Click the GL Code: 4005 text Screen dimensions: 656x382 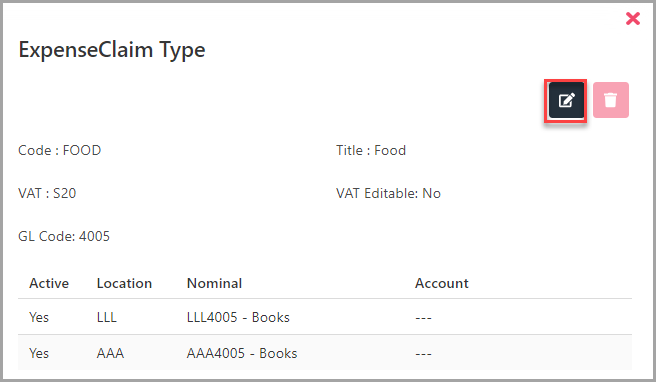[64, 236]
